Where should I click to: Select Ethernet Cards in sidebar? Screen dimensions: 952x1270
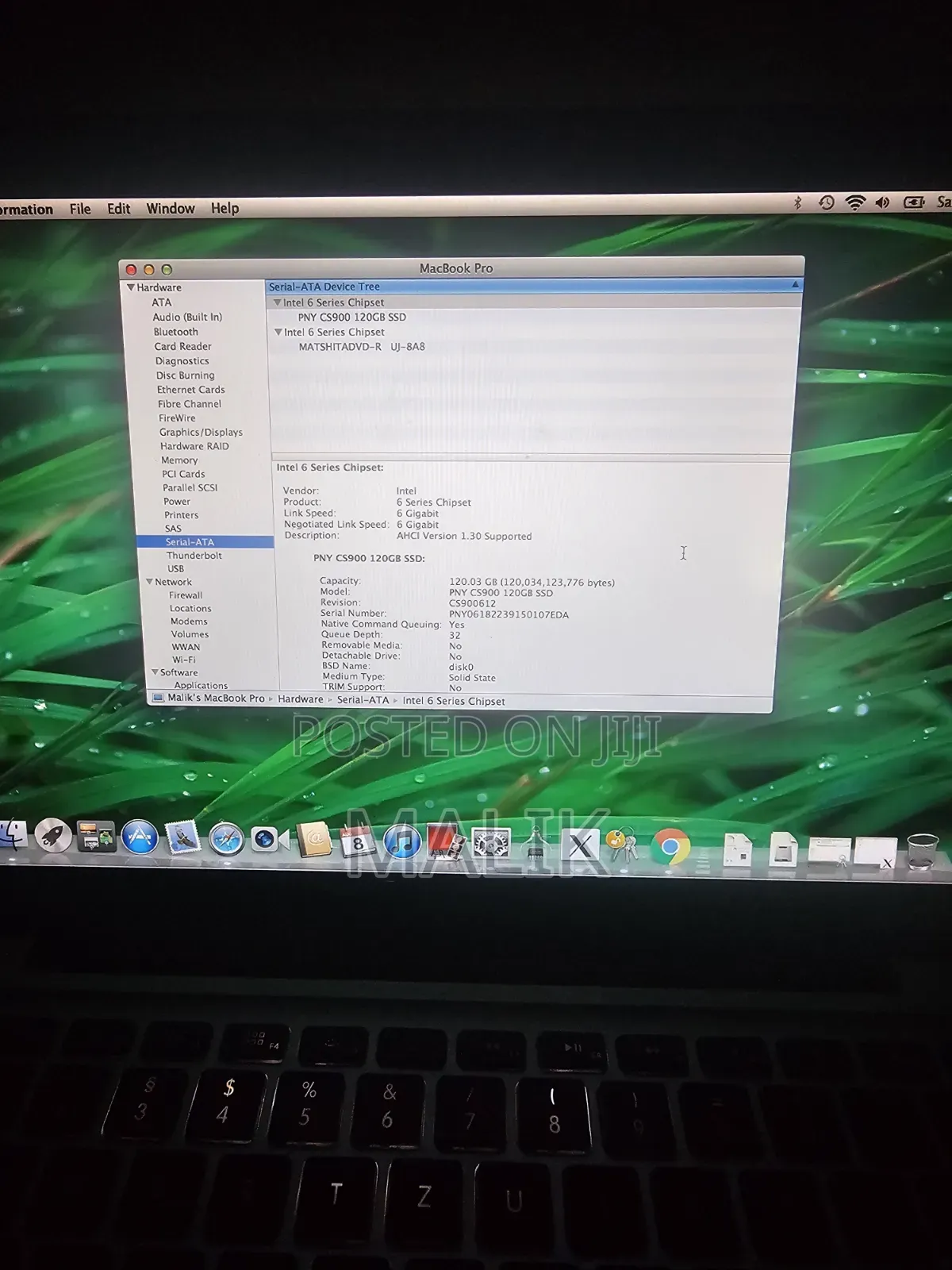point(191,390)
